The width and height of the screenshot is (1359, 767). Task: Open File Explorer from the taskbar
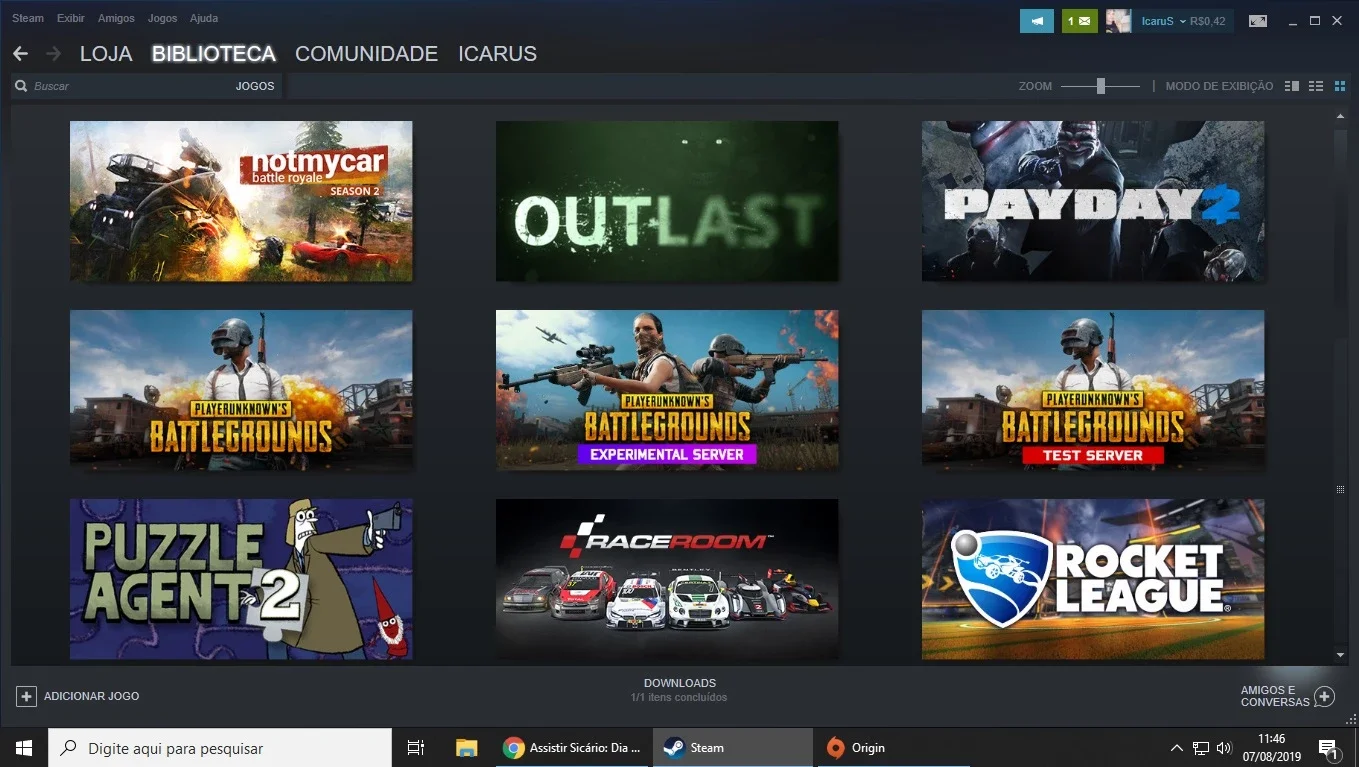(466, 748)
